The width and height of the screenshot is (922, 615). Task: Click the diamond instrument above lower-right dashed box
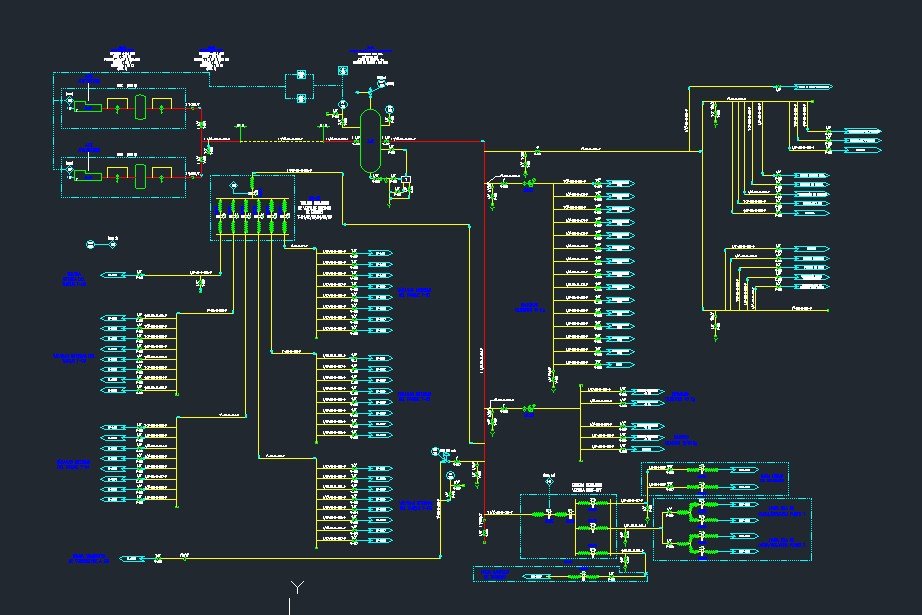pos(548,482)
